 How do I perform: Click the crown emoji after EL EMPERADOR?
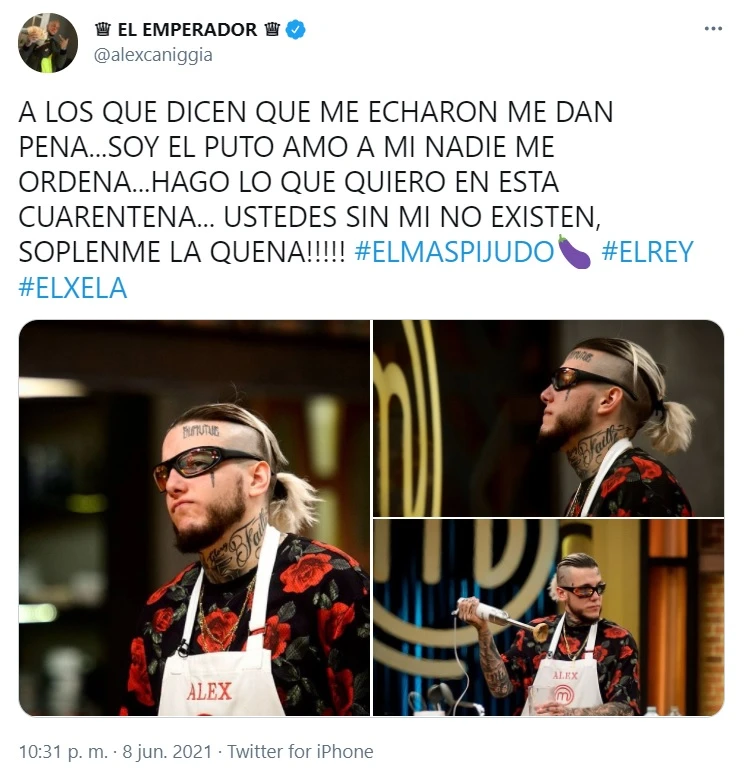tap(272, 30)
